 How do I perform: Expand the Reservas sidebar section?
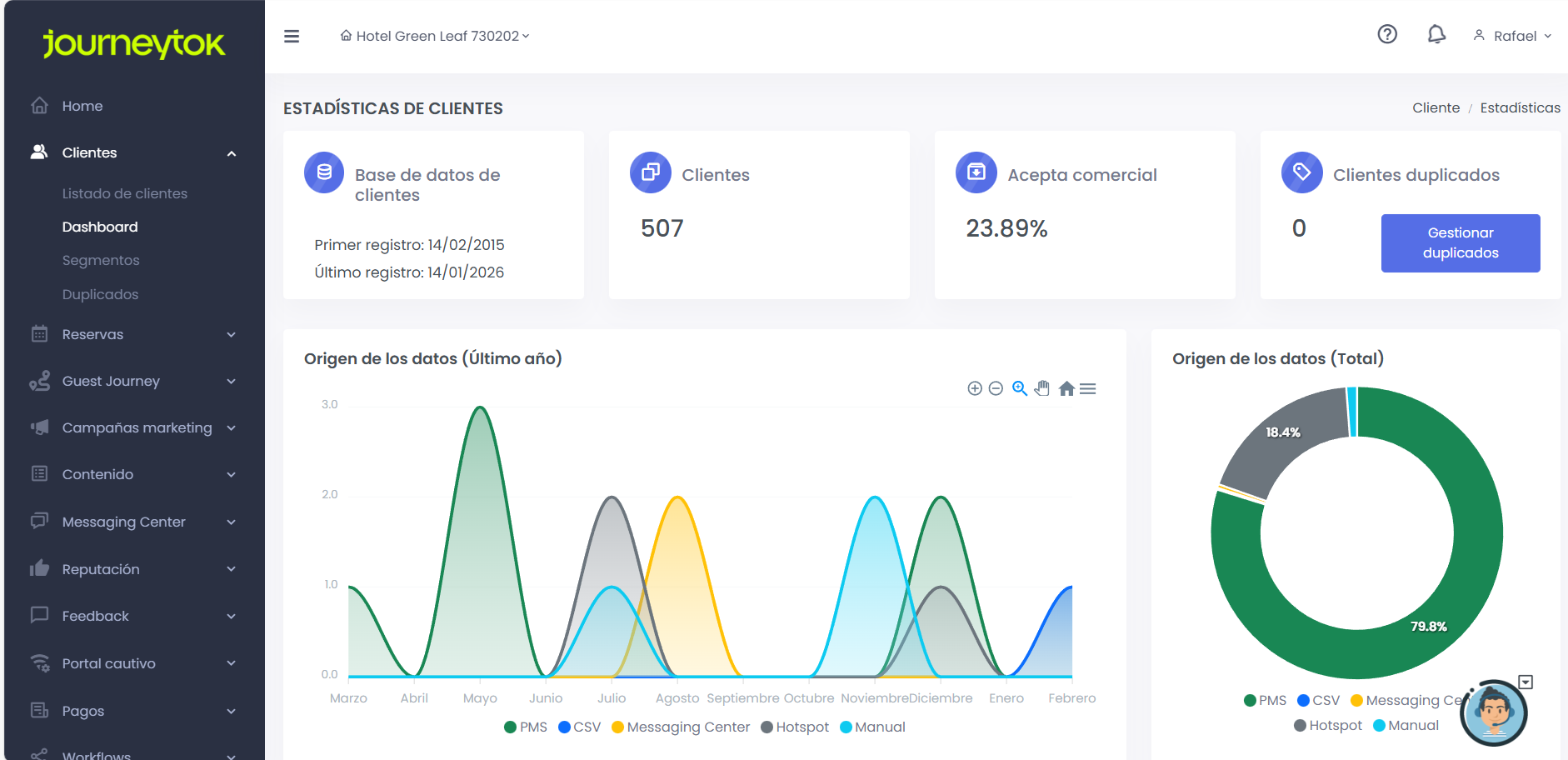pos(133,334)
